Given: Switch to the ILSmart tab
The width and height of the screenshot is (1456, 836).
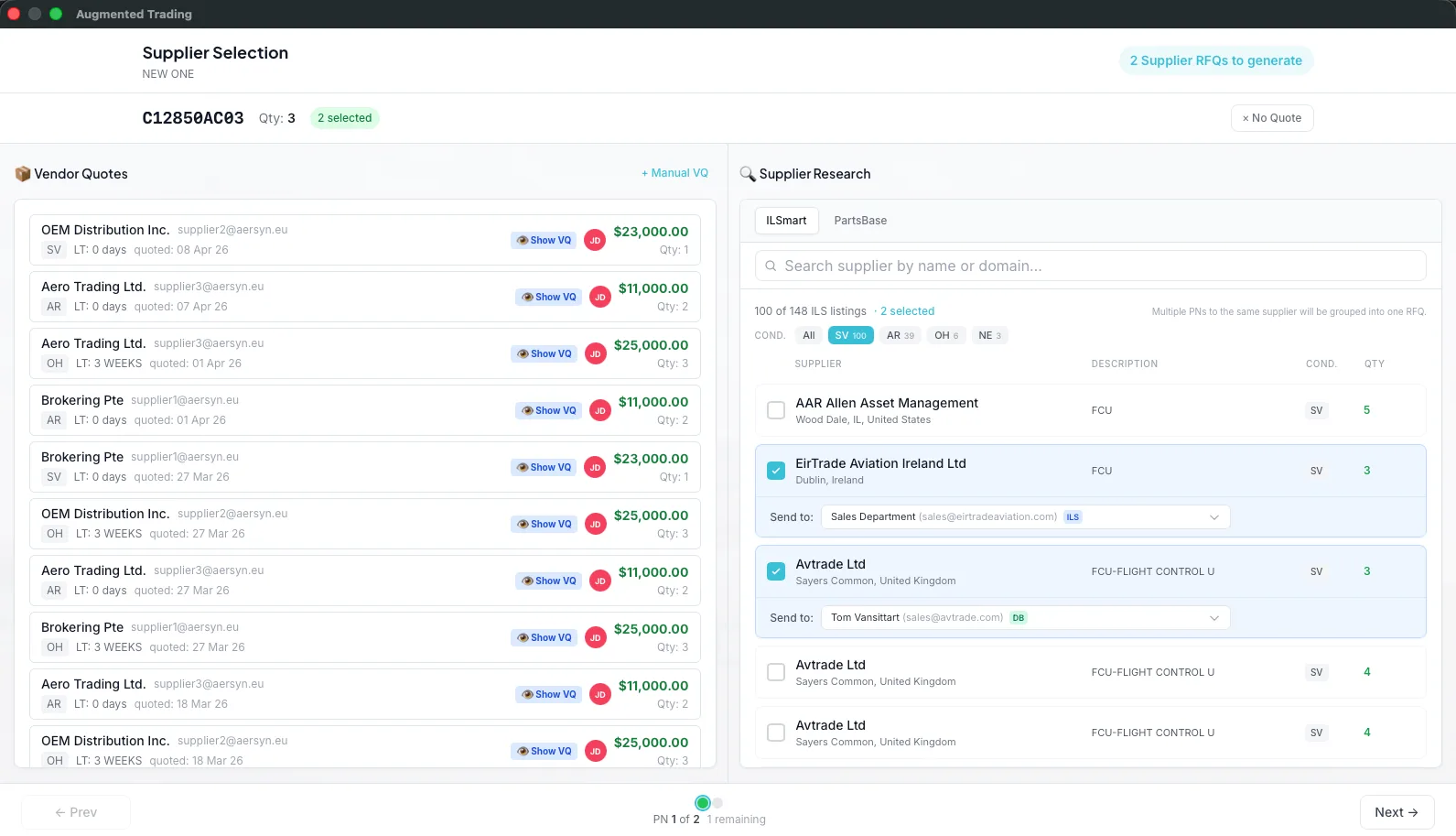Looking at the screenshot, I should pos(786,221).
